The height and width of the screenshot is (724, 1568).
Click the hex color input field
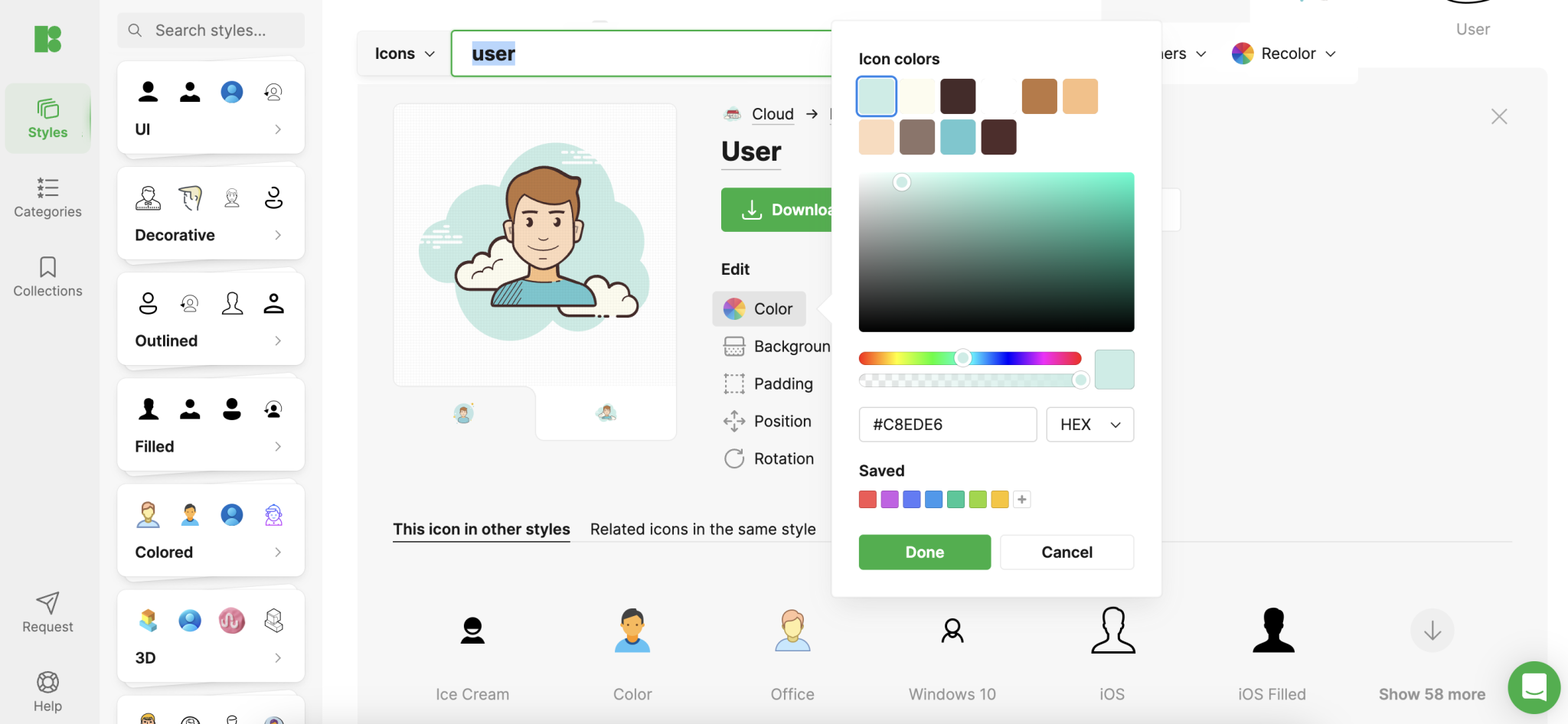coord(947,424)
